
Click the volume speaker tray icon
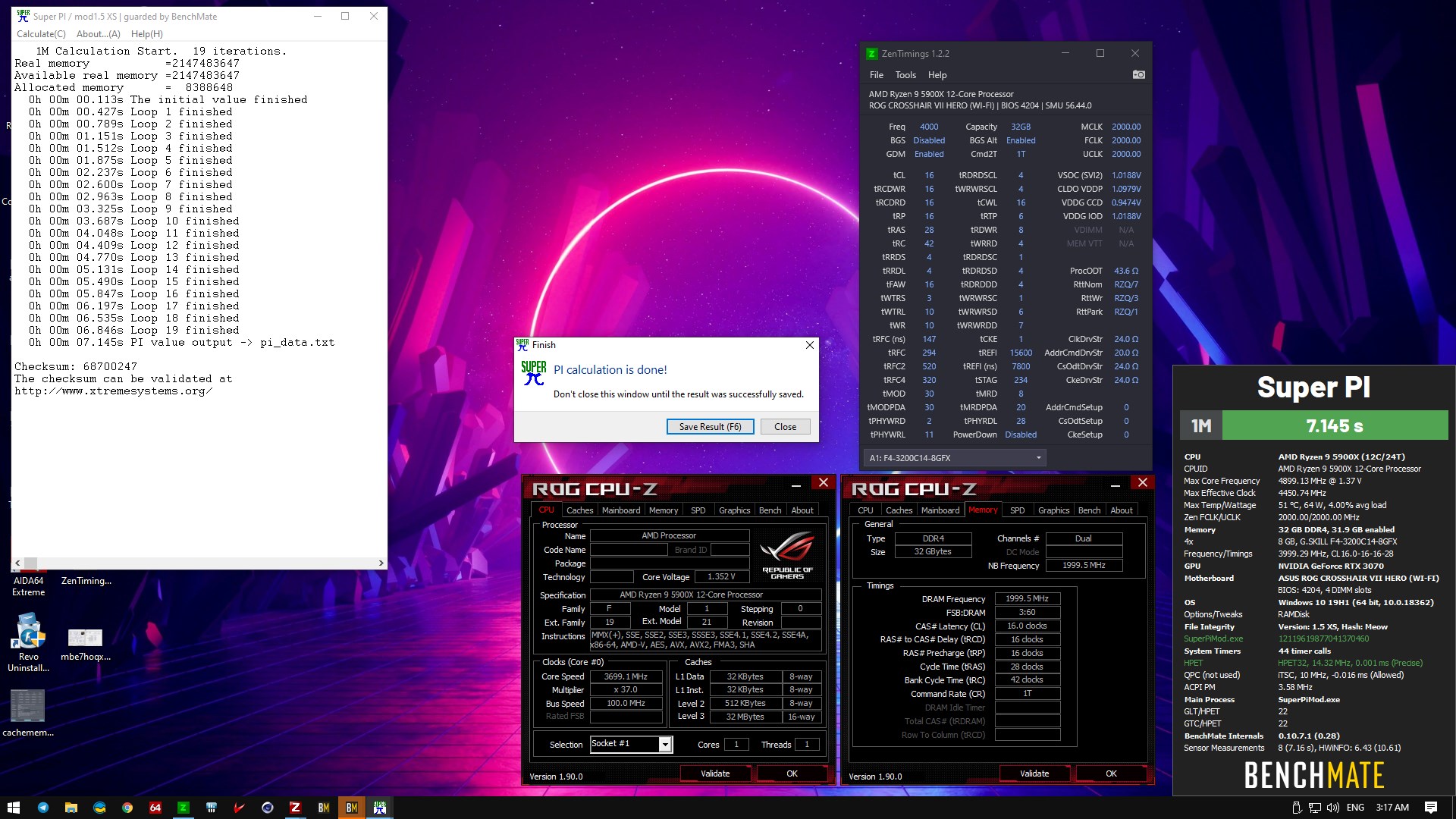pyautogui.click(x=1333, y=808)
